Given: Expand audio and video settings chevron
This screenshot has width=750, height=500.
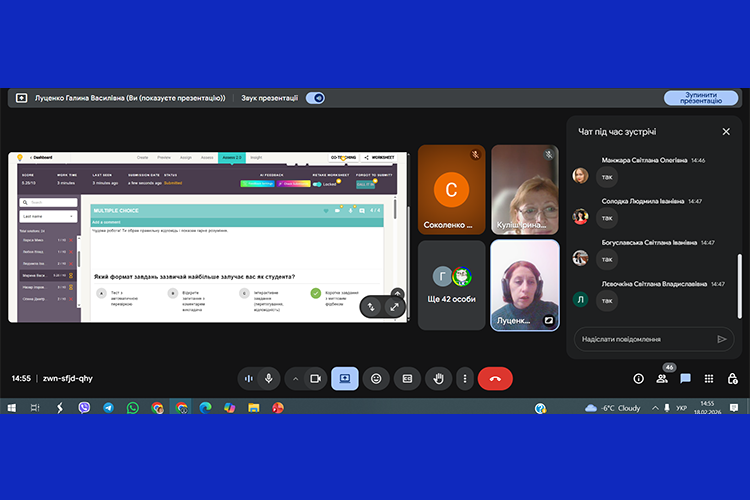Looking at the screenshot, I should [295, 379].
